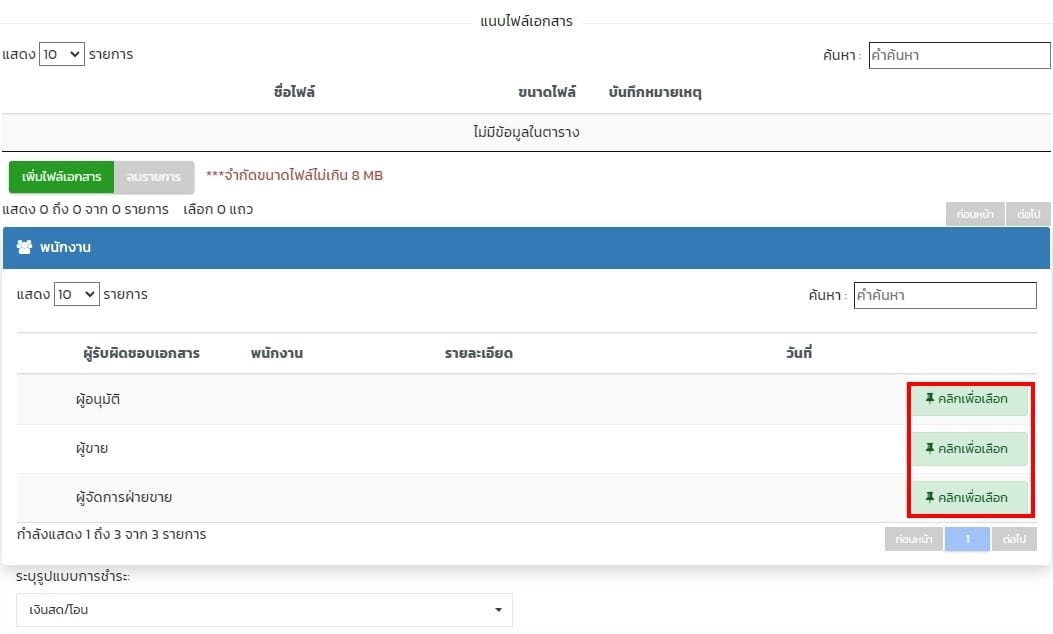1053x634 pixels.
Task: Go to ต่อไป page of document files table
Action: tap(1028, 214)
